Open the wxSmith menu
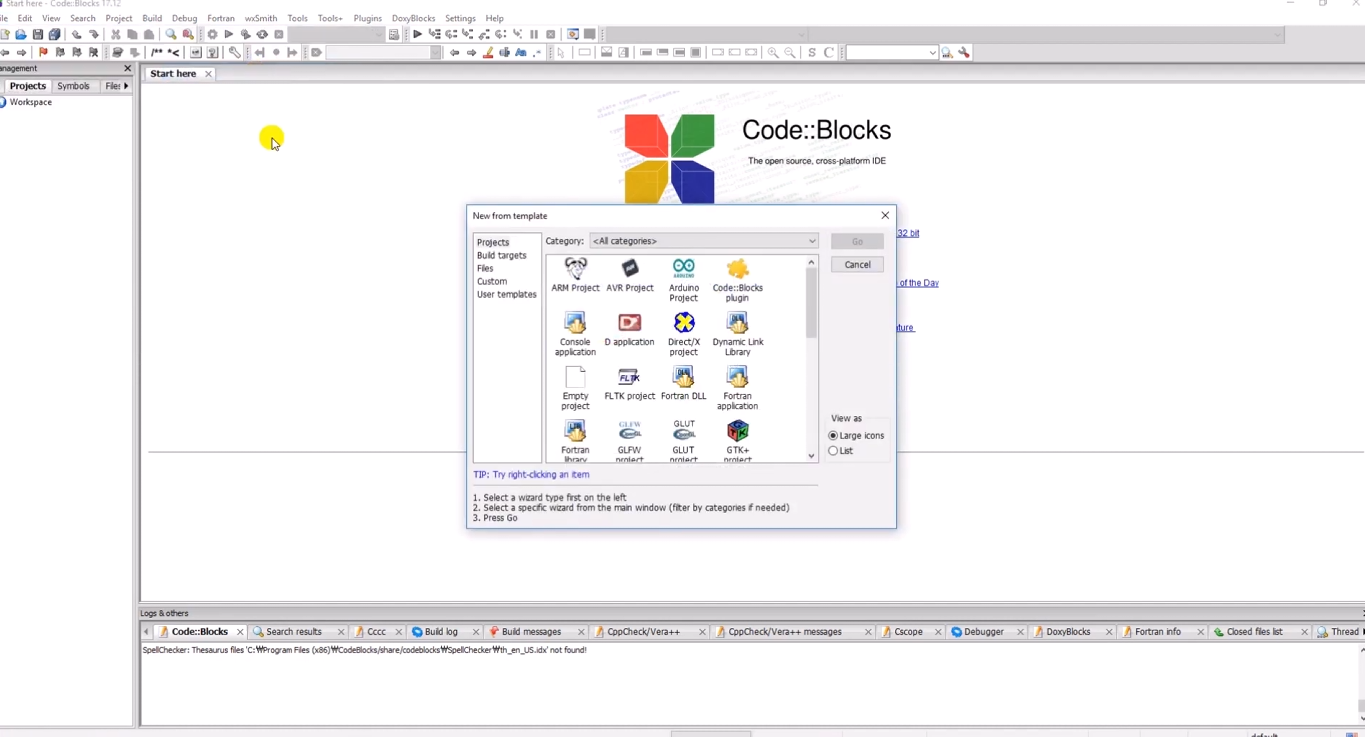The height and width of the screenshot is (737, 1365). (261, 18)
